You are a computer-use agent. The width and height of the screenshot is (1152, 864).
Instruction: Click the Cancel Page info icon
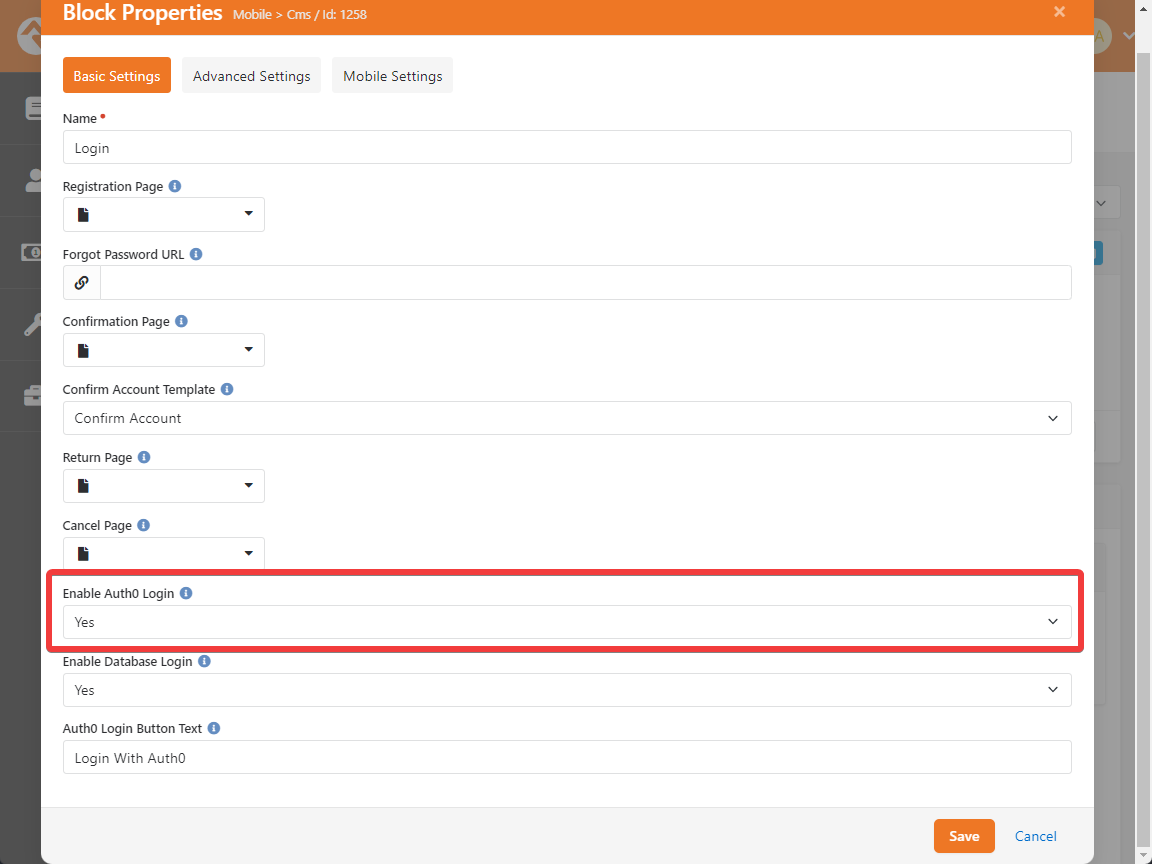(144, 525)
